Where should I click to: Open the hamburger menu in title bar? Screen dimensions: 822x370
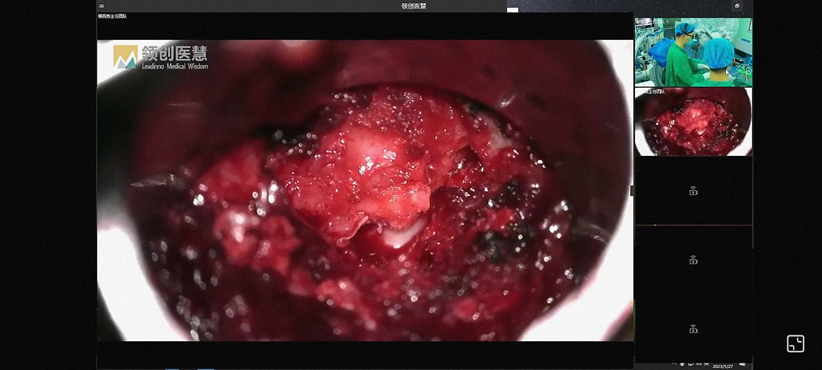point(101,6)
